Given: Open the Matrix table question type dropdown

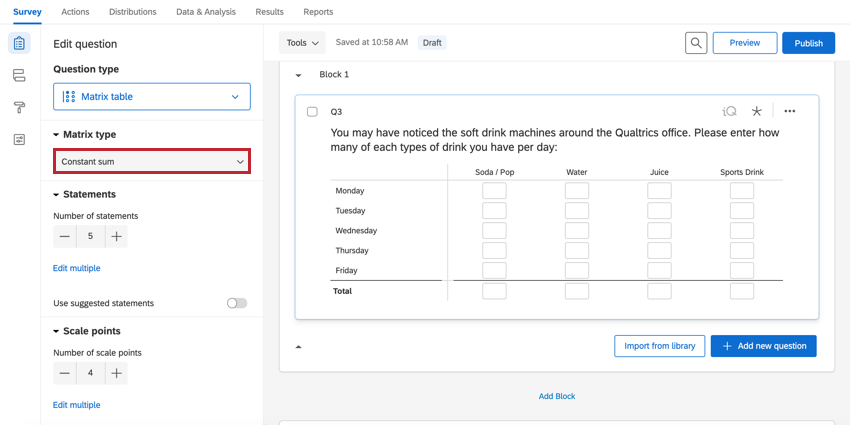Looking at the screenshot, I should pos(152,97).
